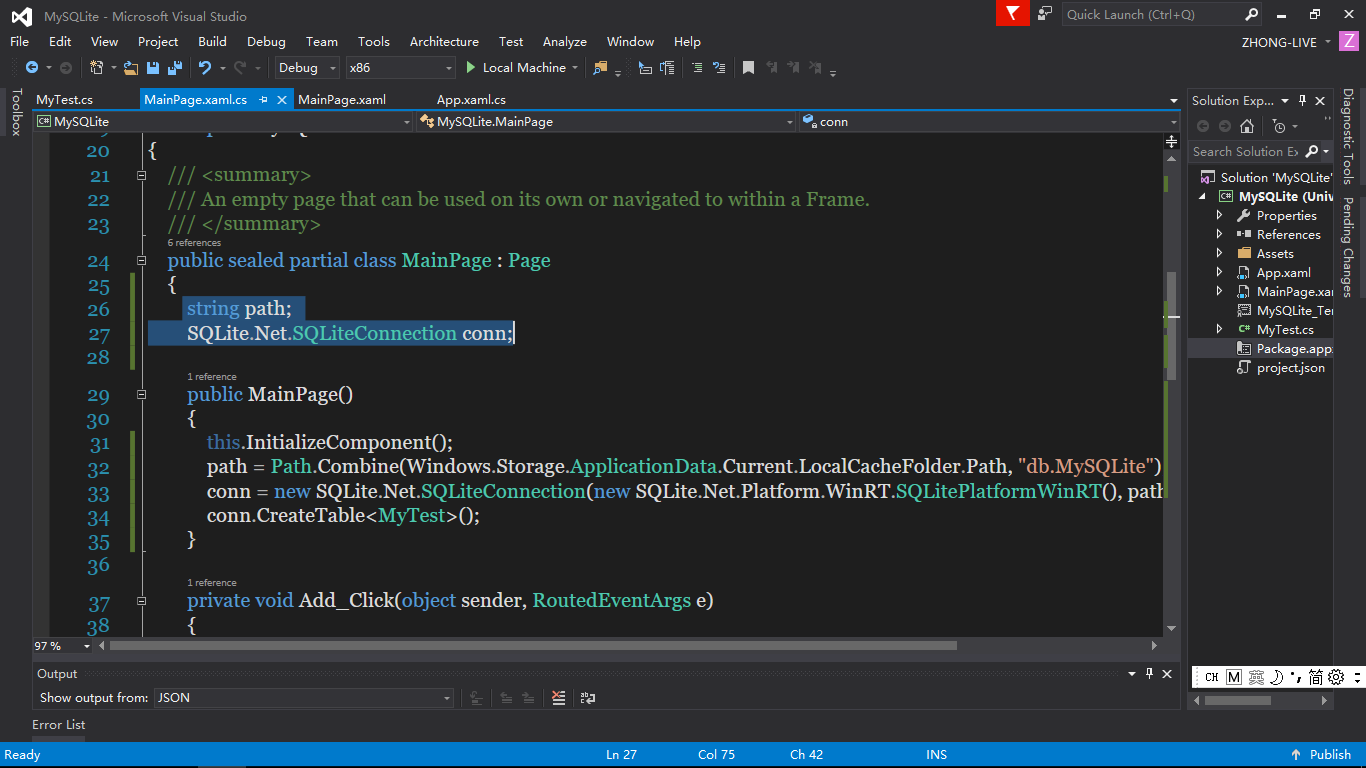Click the split editor handle above scrollbar

pyautogui.click(x=1172, y=142)
